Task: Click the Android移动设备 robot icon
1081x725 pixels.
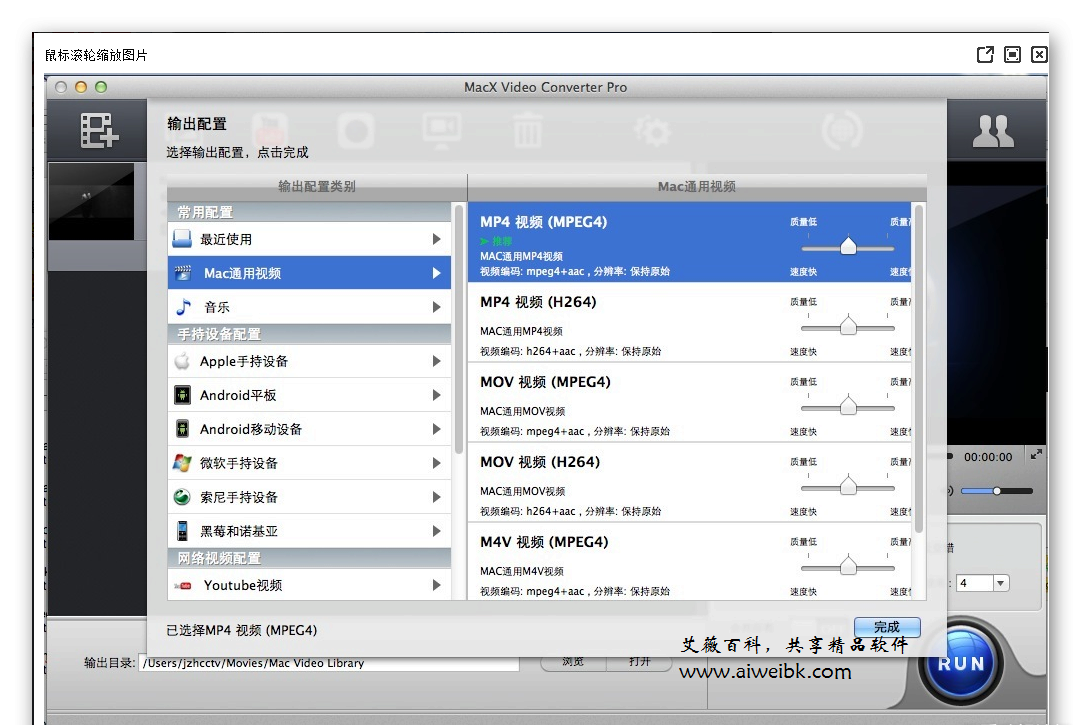Action: (x=182, y=429)
